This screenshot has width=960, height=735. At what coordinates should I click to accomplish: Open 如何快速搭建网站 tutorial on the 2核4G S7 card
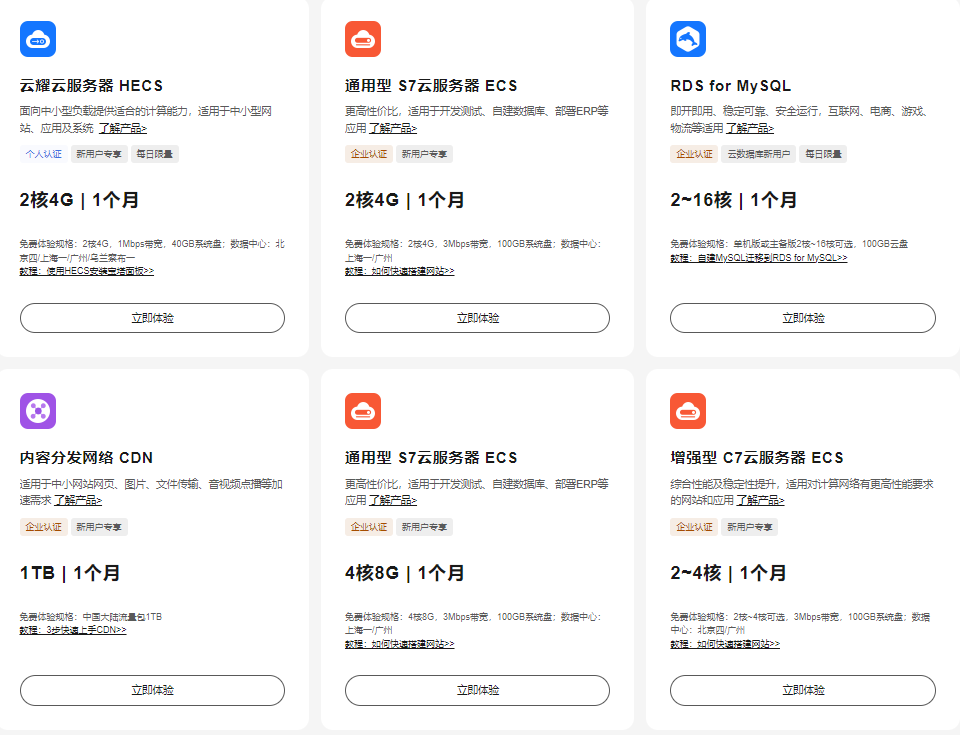coord(399,271)
